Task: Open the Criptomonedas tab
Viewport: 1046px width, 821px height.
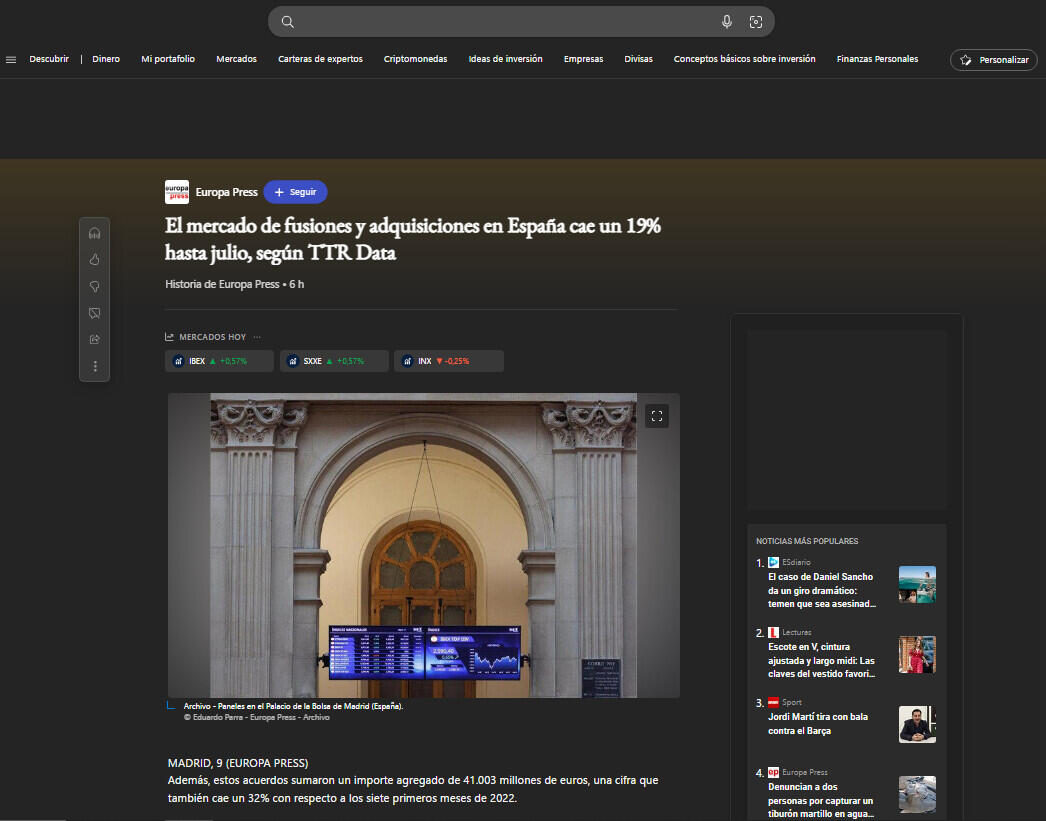Action: point(415,59)
